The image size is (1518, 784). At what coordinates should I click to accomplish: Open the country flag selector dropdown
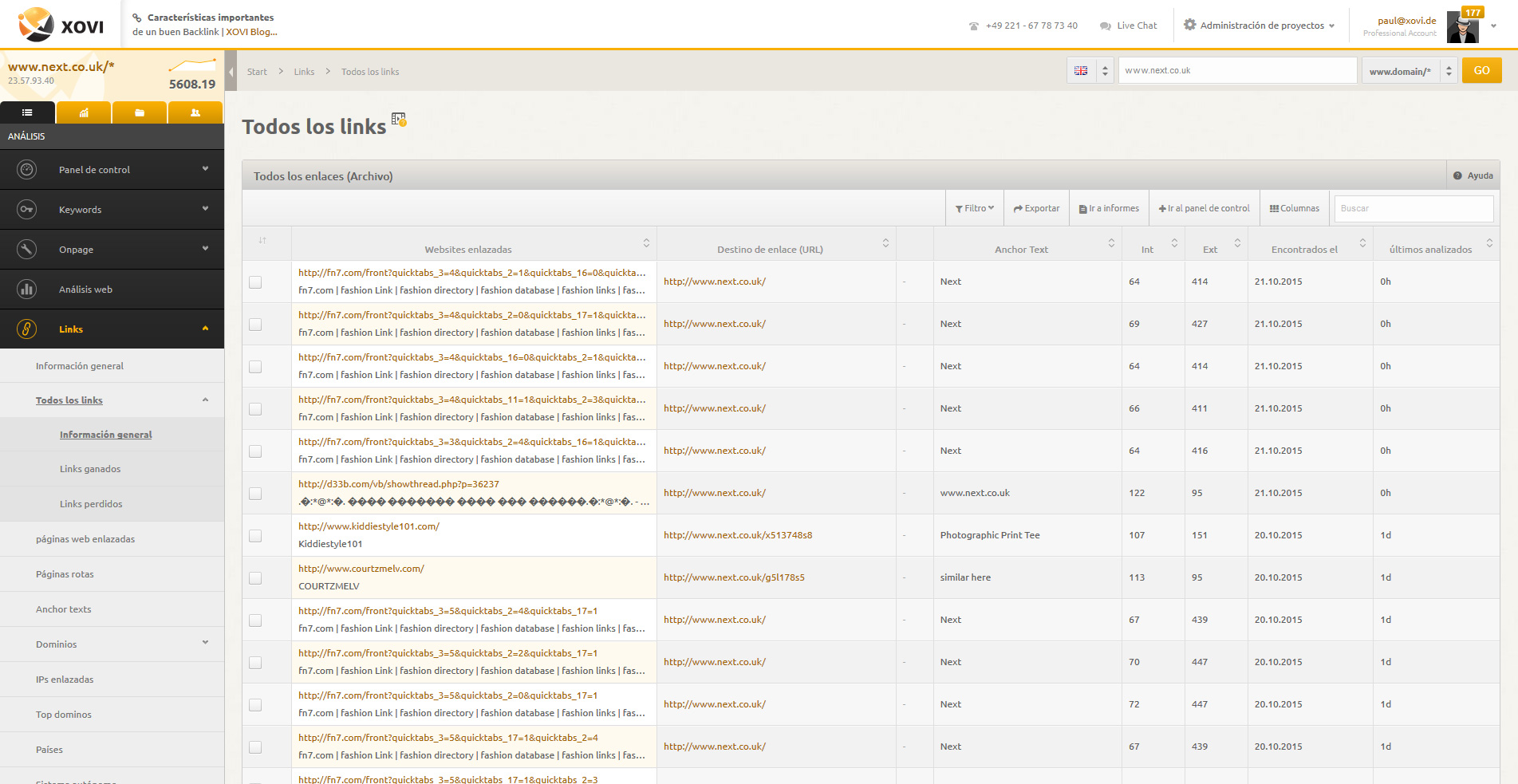pos(1090,71)
